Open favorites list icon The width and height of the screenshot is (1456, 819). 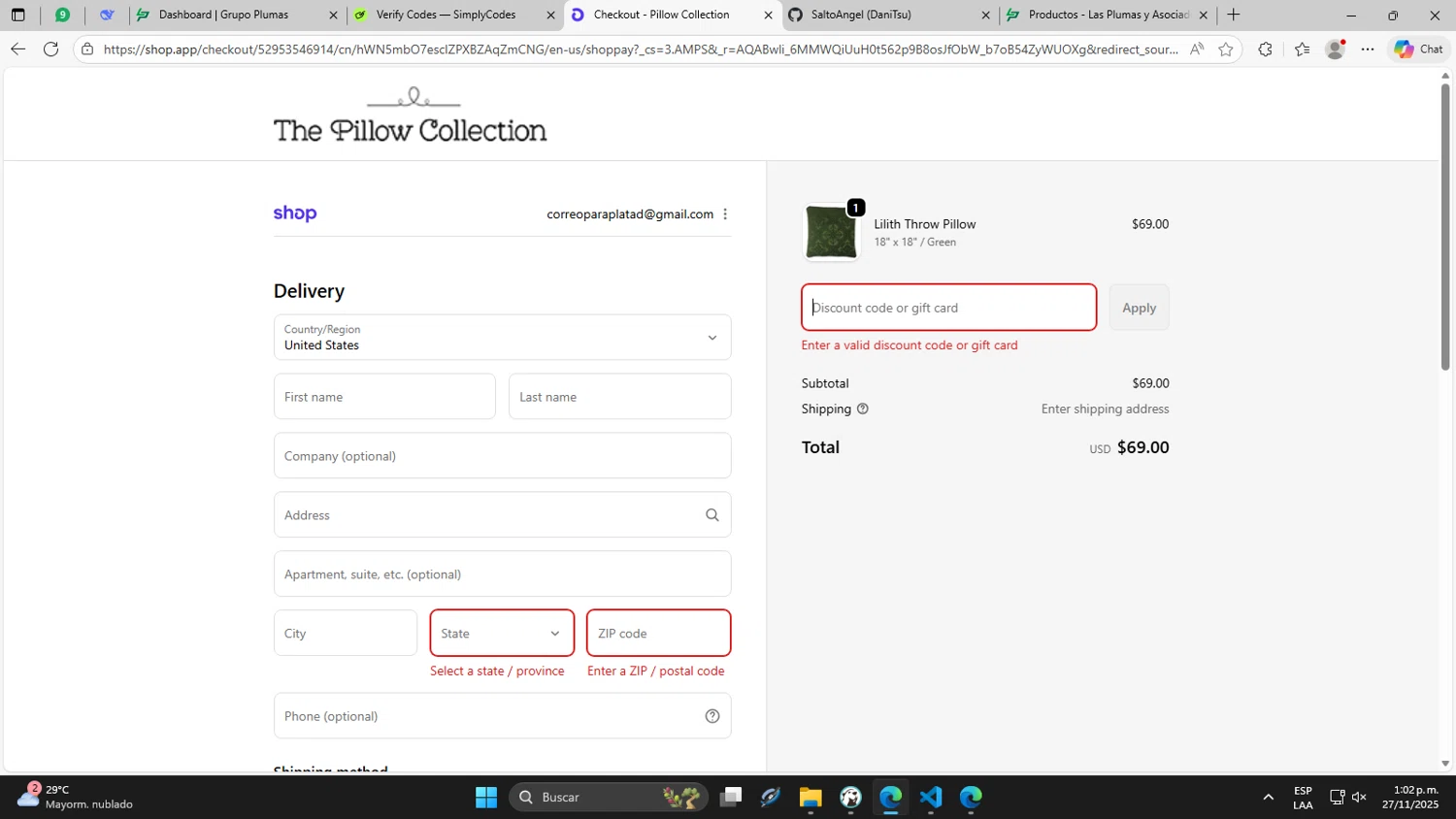(1302, 49)
